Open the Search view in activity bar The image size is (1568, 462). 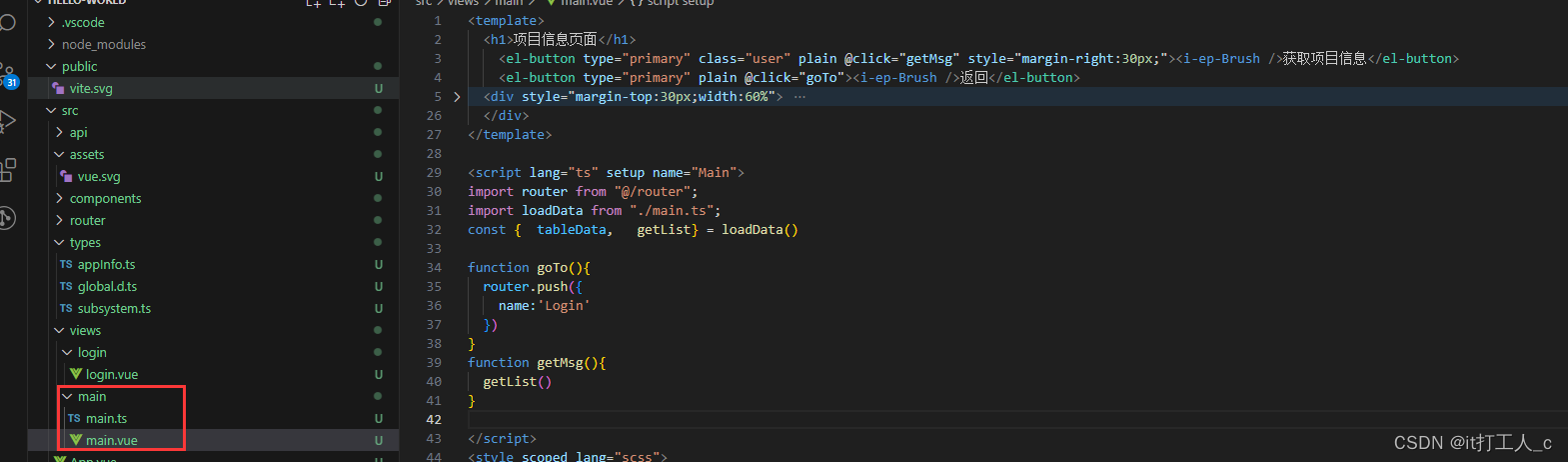click(x=7, y=22)
